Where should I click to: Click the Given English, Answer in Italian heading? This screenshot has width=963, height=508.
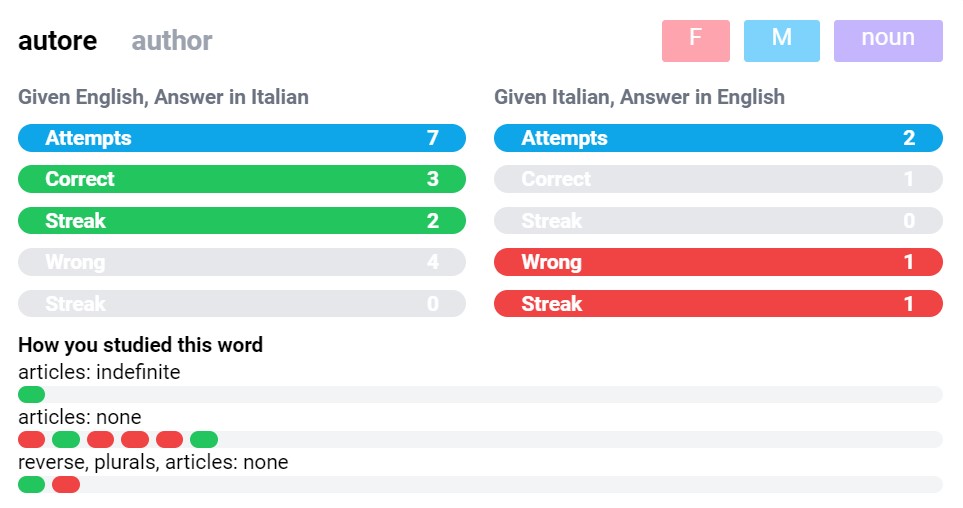163,97
